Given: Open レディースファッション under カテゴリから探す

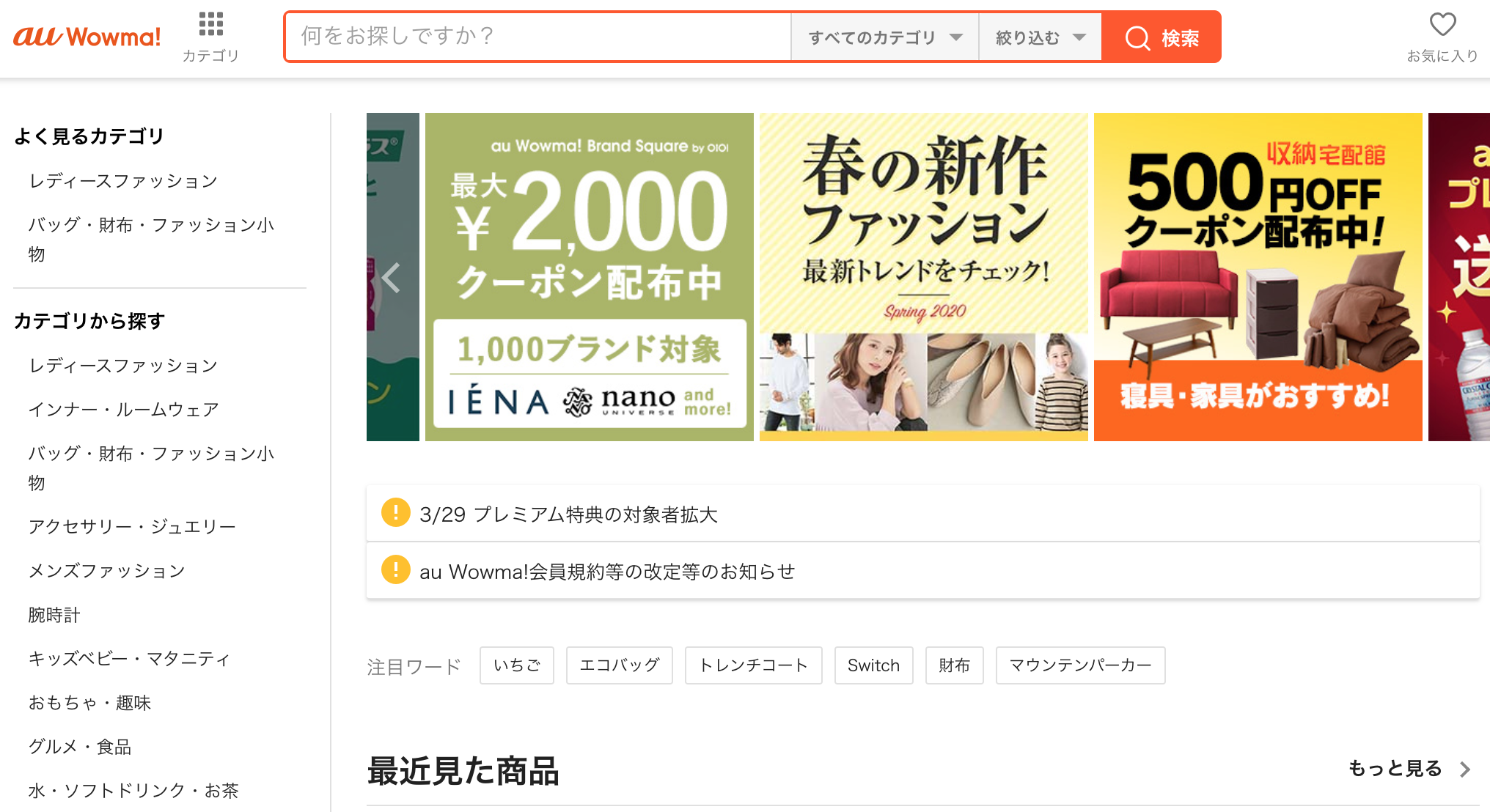Looking at the screenshot, I should (x=123, y=366).
